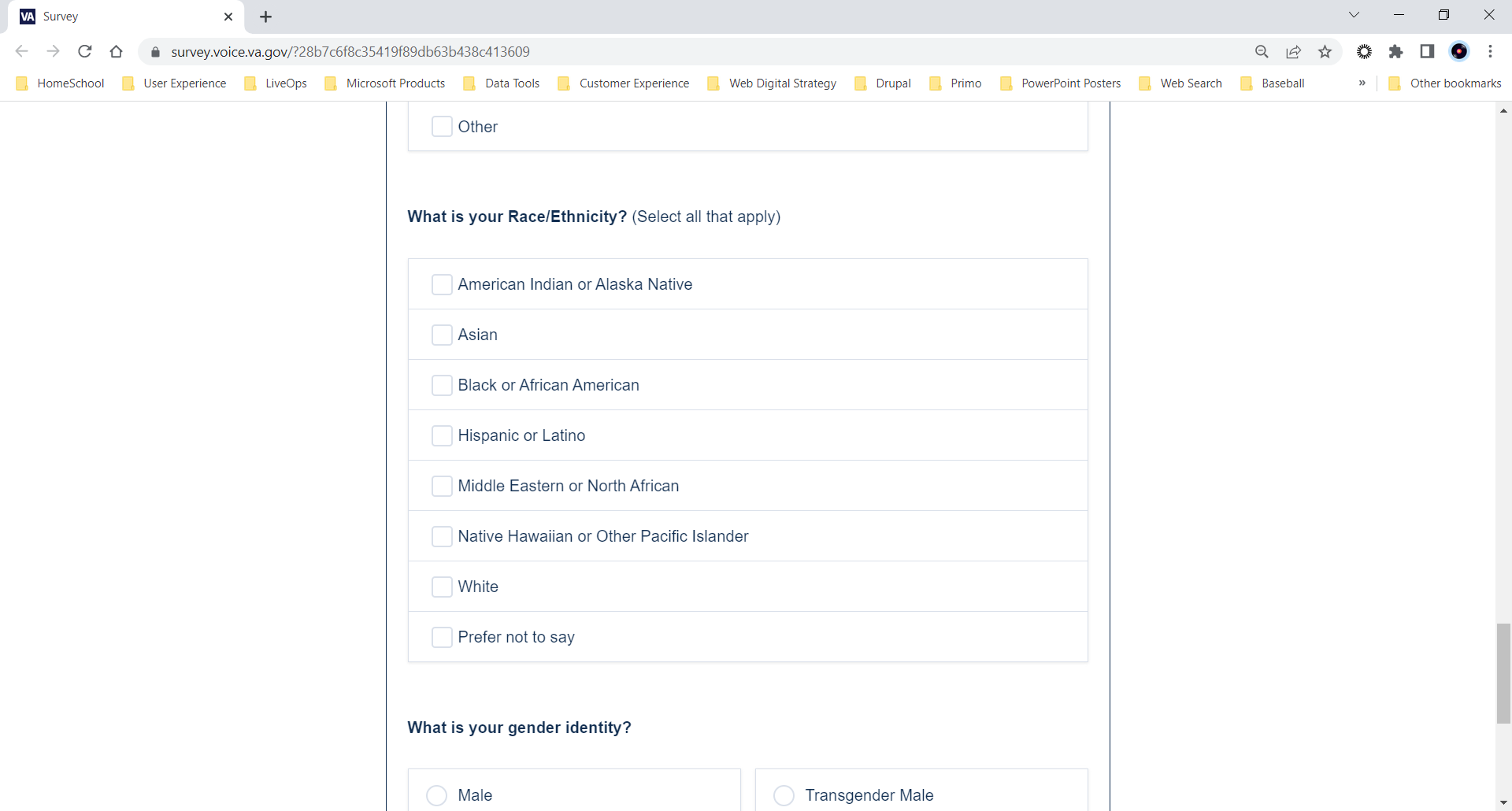Click the browser reload page icon
Screen dimensions: 1512x811
[85, 52]
